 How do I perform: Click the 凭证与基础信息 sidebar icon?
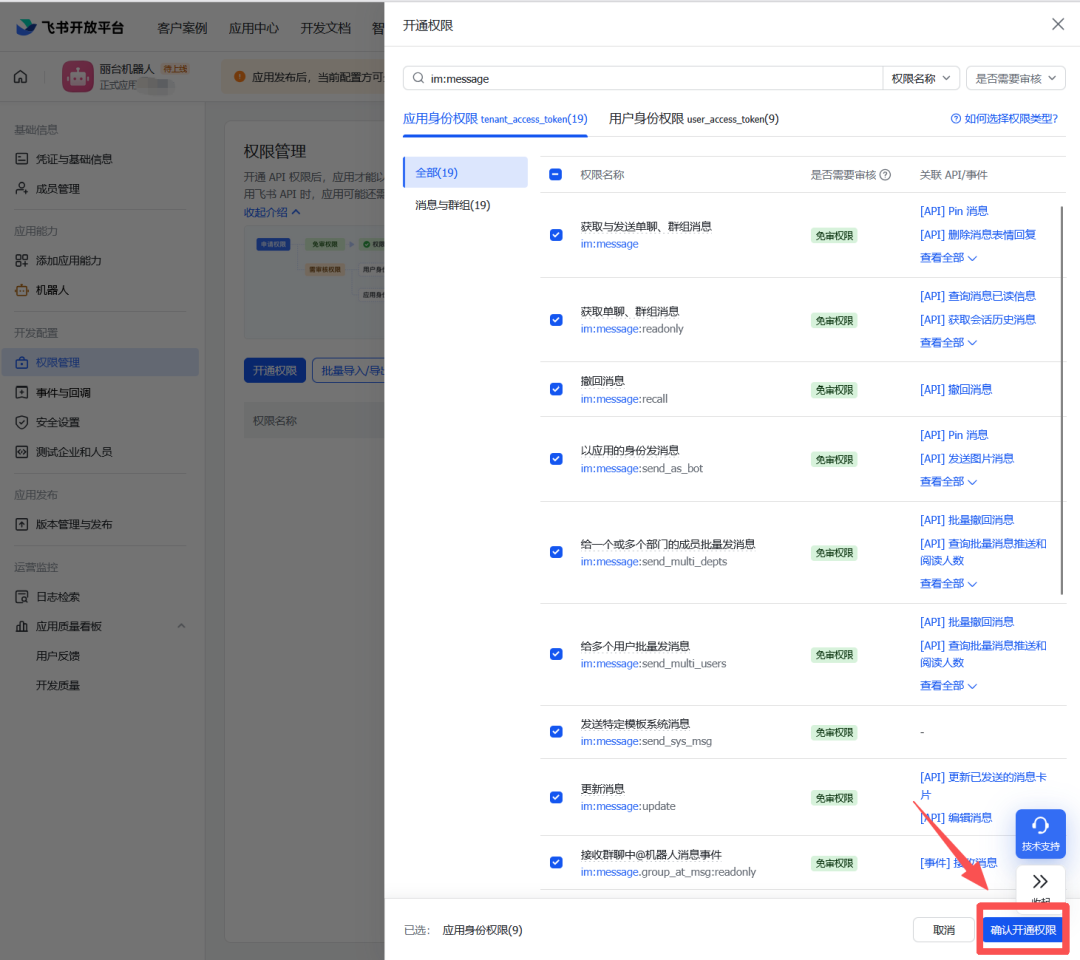coord(22,159)
